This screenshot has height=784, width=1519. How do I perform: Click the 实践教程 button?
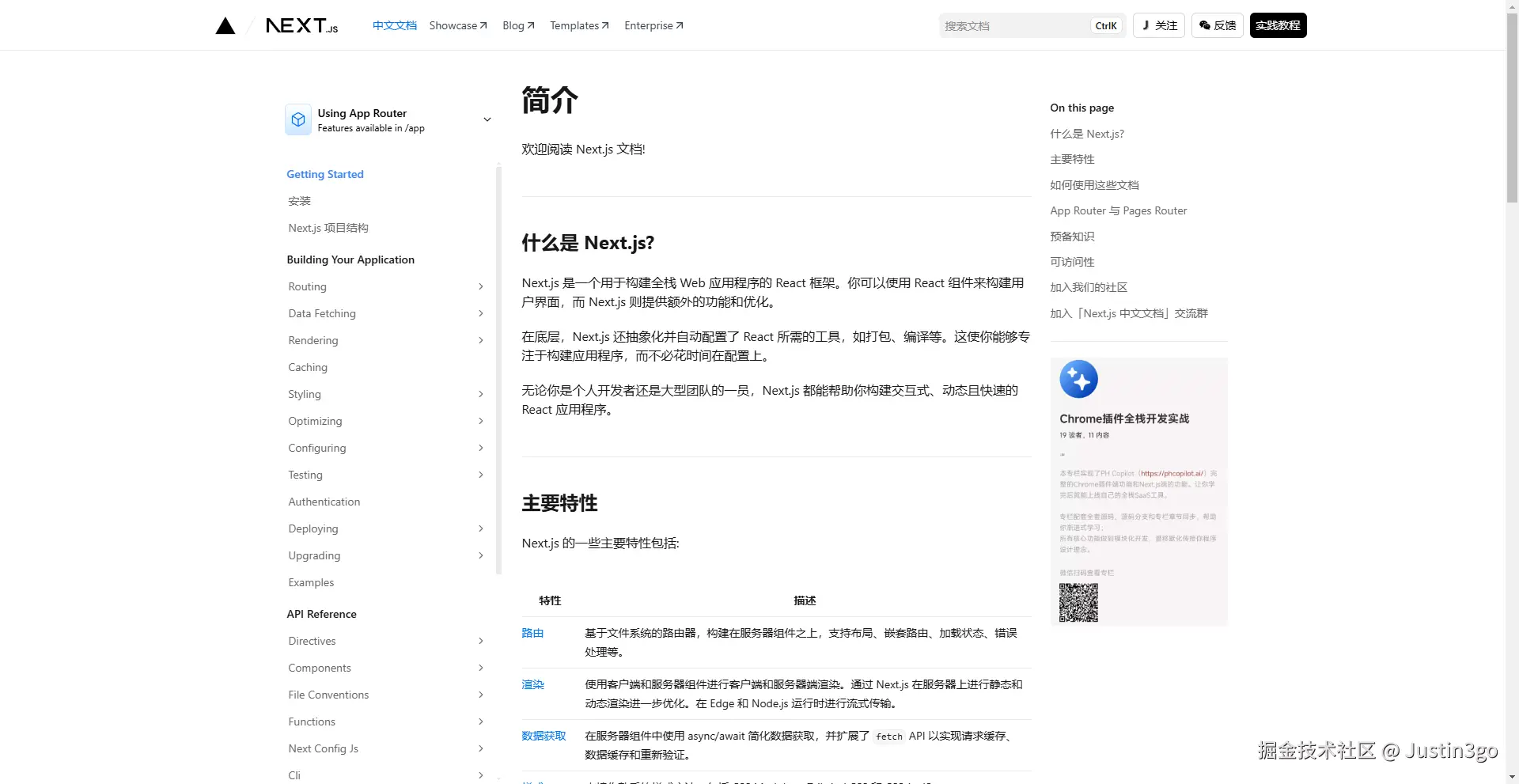pyautogui.click(x=1278, y=25)
